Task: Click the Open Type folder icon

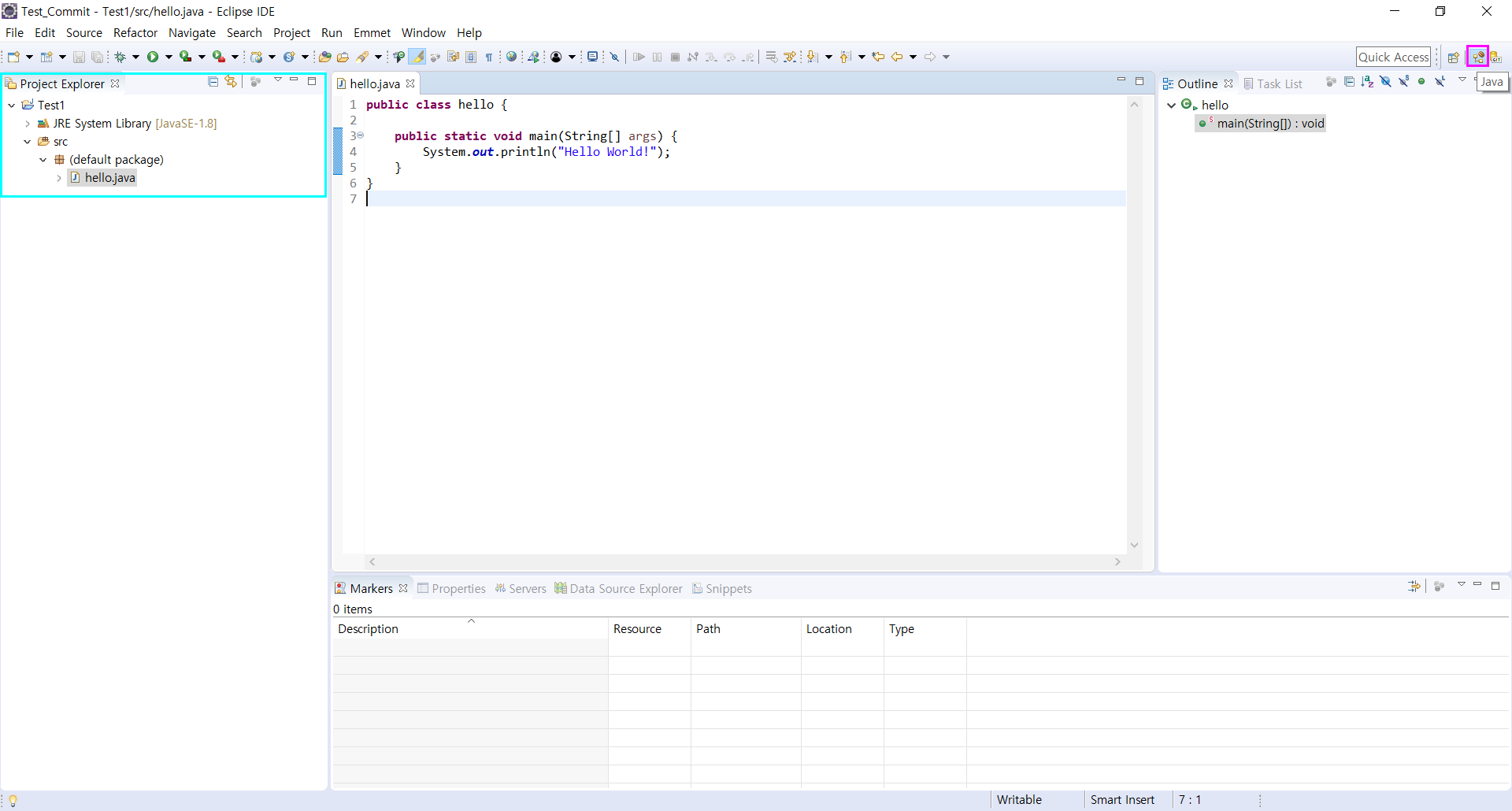Action: click(x=324, y=57)
